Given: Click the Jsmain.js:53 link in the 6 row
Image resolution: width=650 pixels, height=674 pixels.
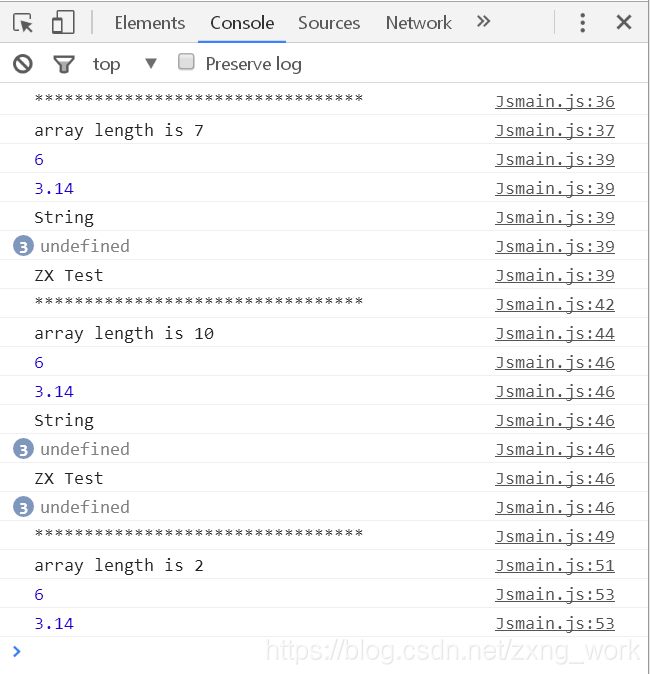Looking at the screenshot, I should (555, 595).
